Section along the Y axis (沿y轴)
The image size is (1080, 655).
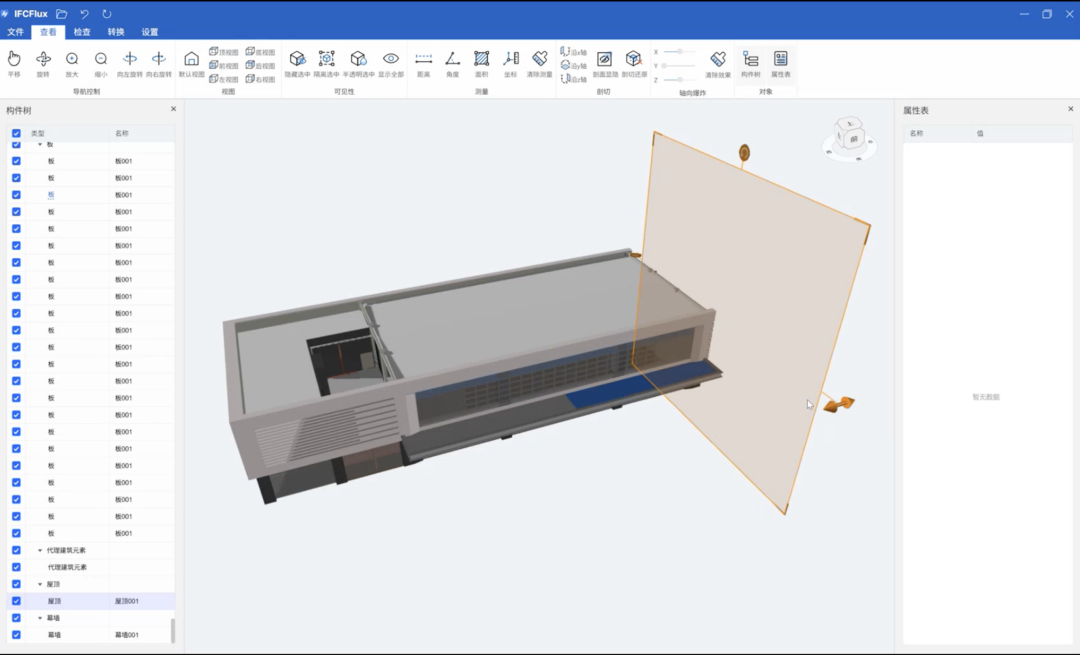pyautogui.click(x=573, y=65)
